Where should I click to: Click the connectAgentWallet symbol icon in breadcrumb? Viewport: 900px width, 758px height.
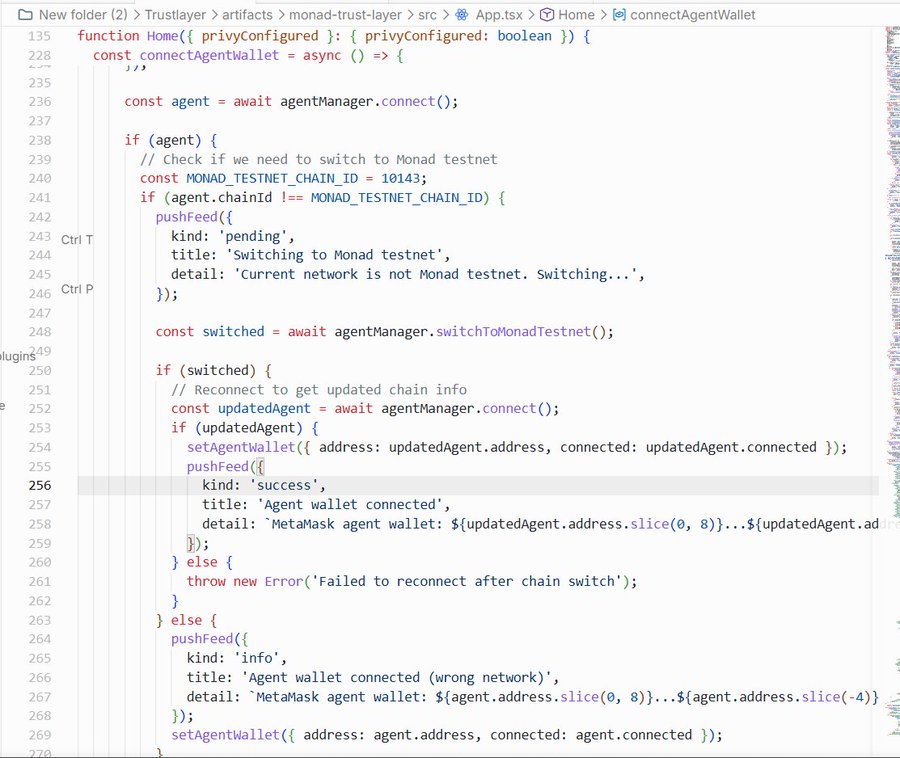pos(619,15)
